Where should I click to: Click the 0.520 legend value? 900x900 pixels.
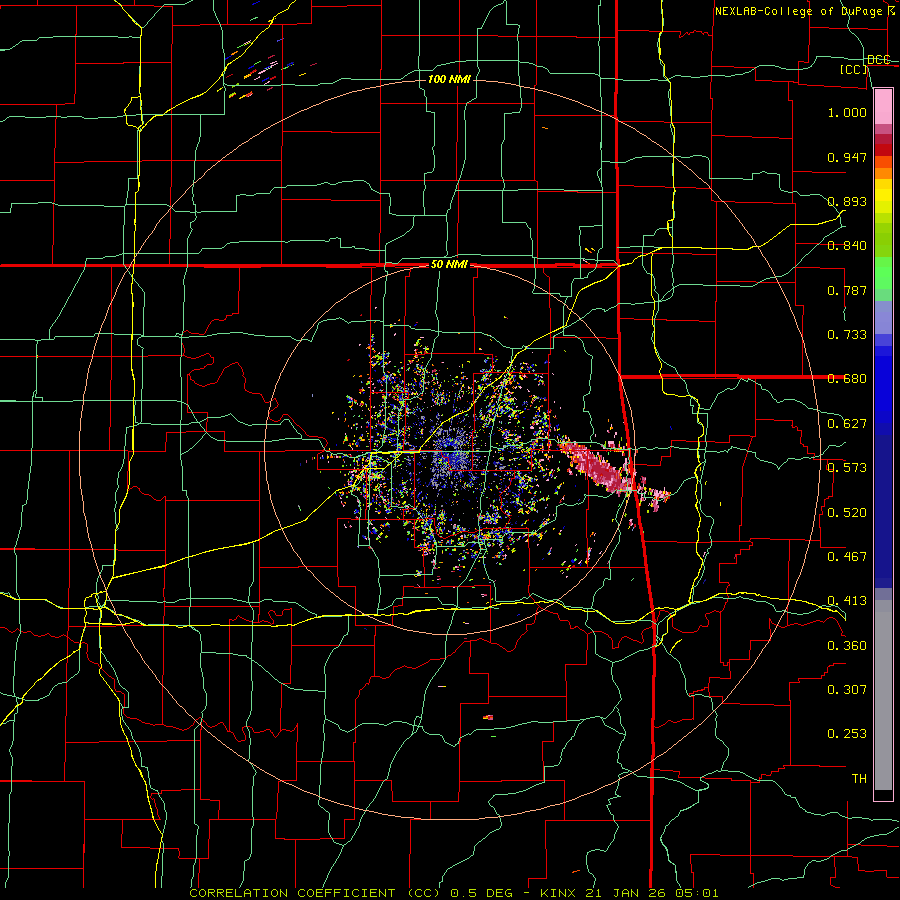coord(847,512)
